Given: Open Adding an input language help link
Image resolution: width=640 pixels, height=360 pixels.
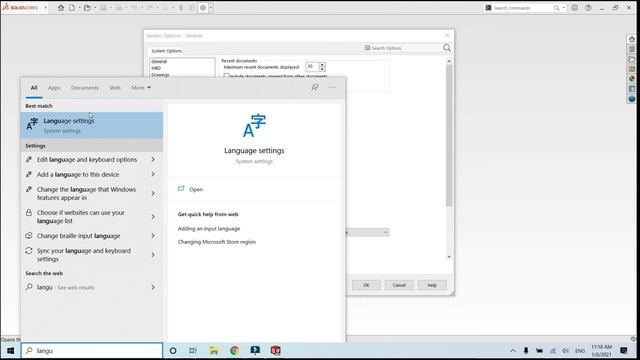Looking at the screenshot, I should (209, 229).
